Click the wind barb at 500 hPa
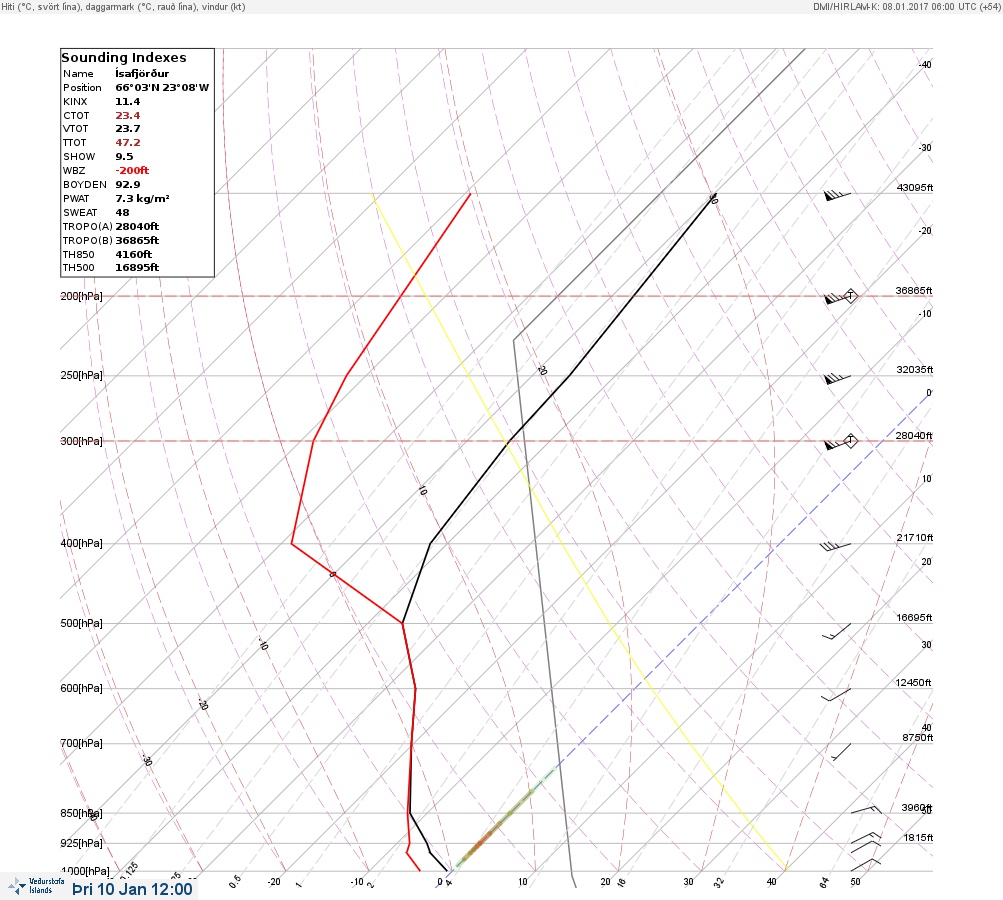This screenshot has height=900, width=1003. [836, 631]
